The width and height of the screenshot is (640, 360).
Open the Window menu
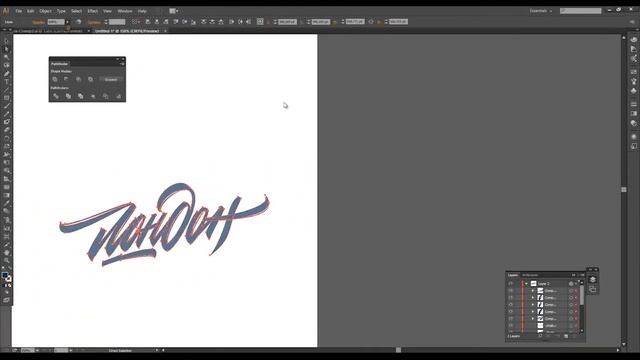click(125, 11)
